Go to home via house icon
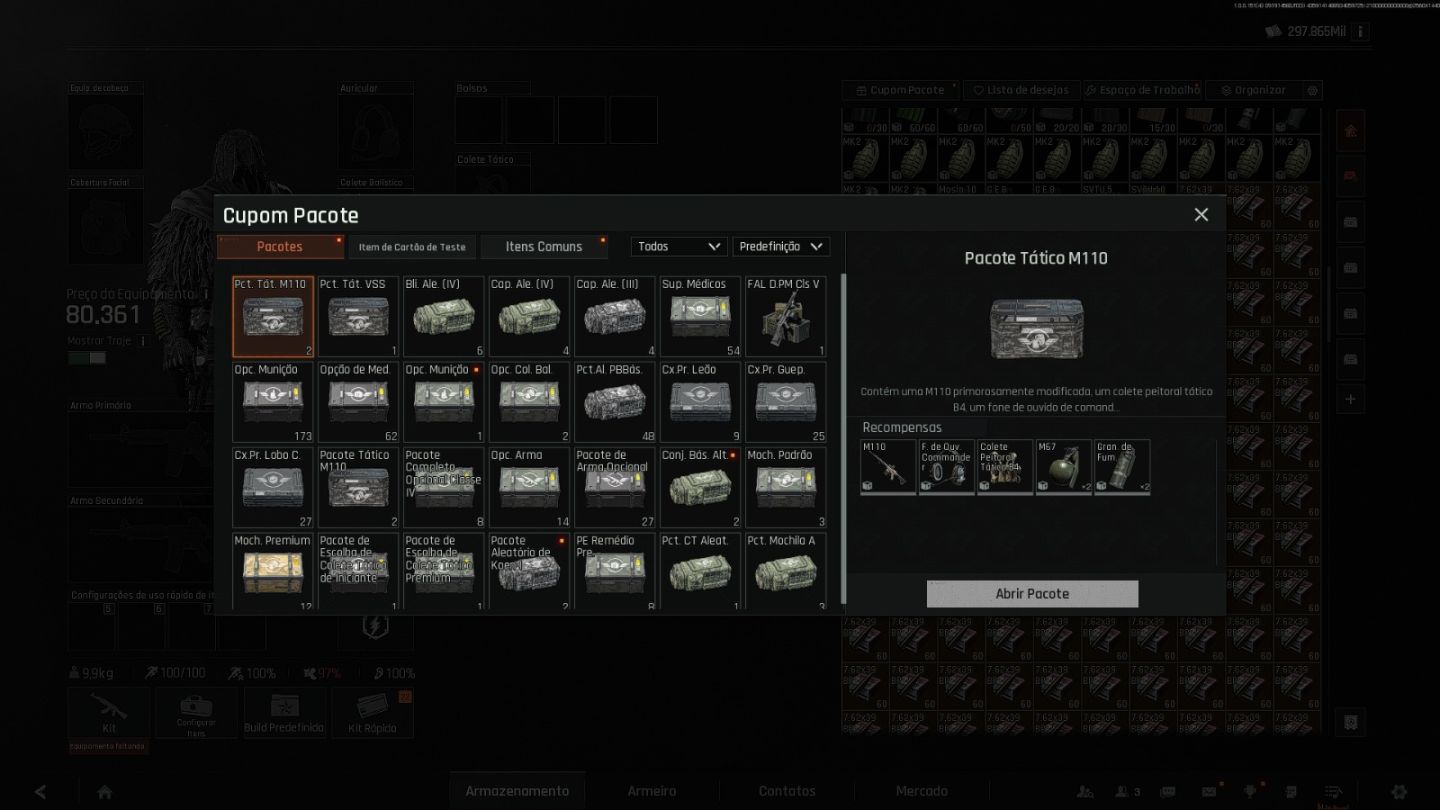 (105, 792)
